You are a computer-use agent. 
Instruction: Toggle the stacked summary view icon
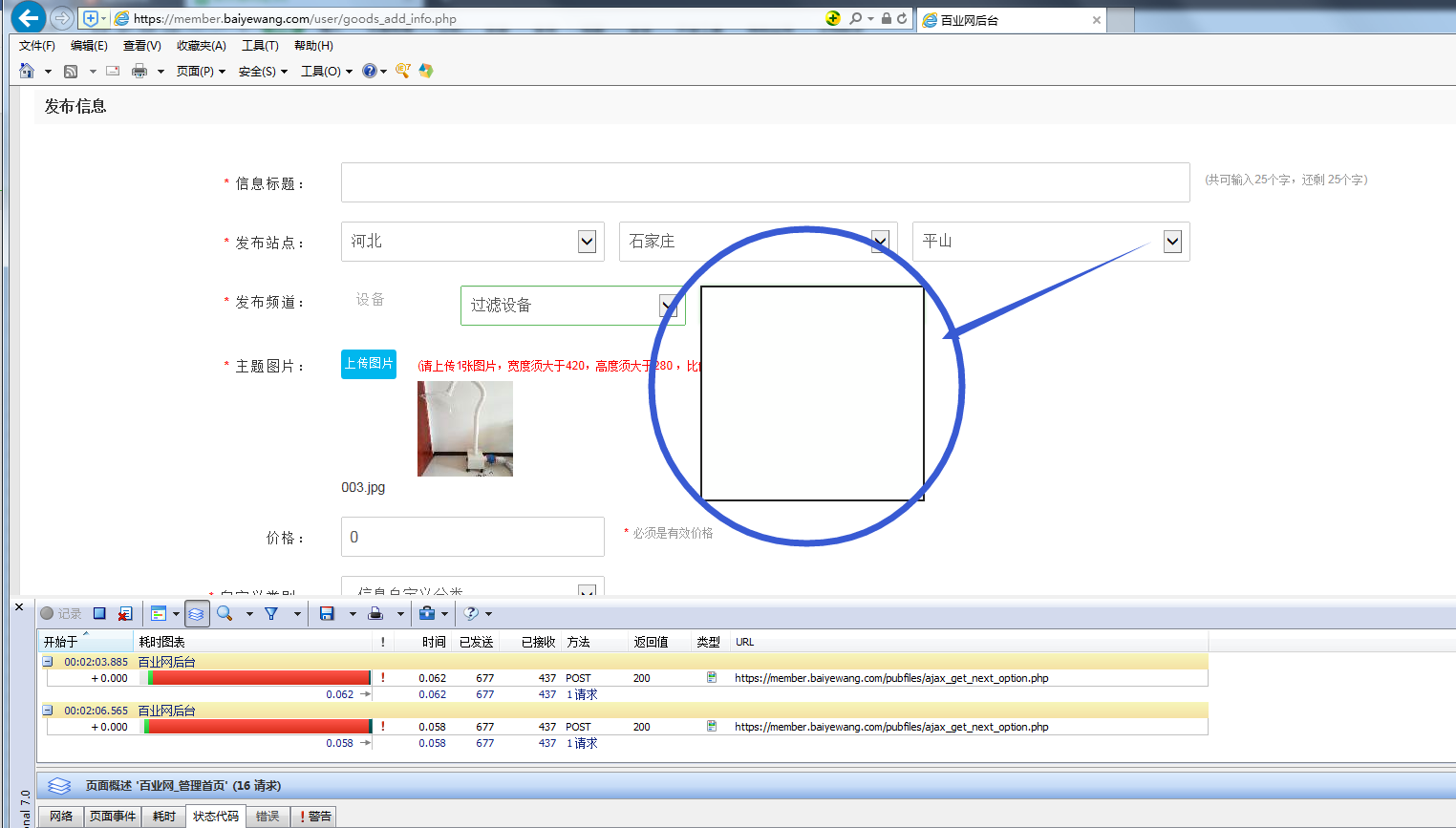195,613
